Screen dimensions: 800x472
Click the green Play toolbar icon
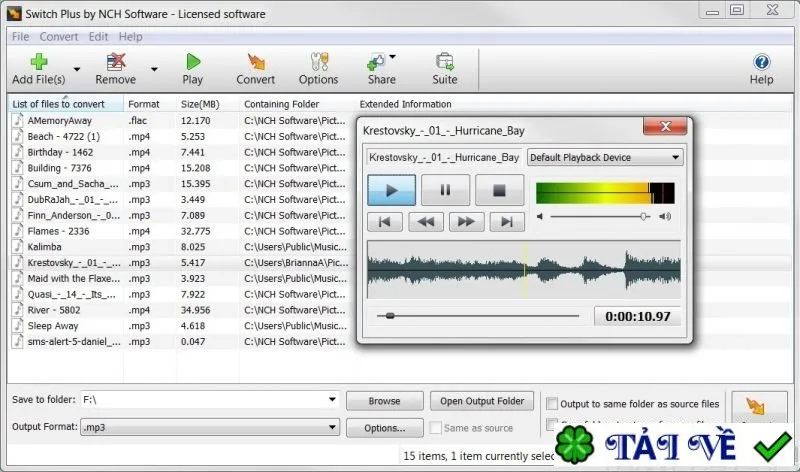tap(193, 62)
